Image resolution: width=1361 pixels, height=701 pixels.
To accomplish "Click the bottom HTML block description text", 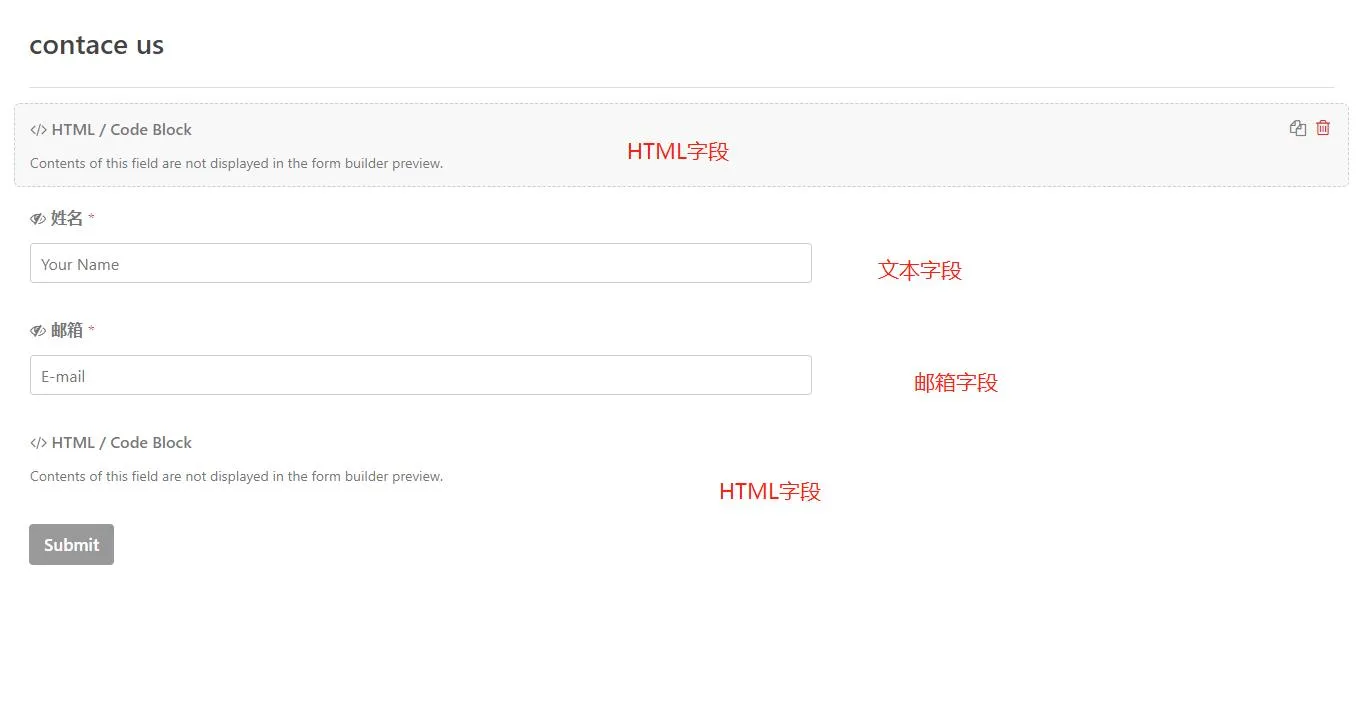I will click(x=236, y=476).
